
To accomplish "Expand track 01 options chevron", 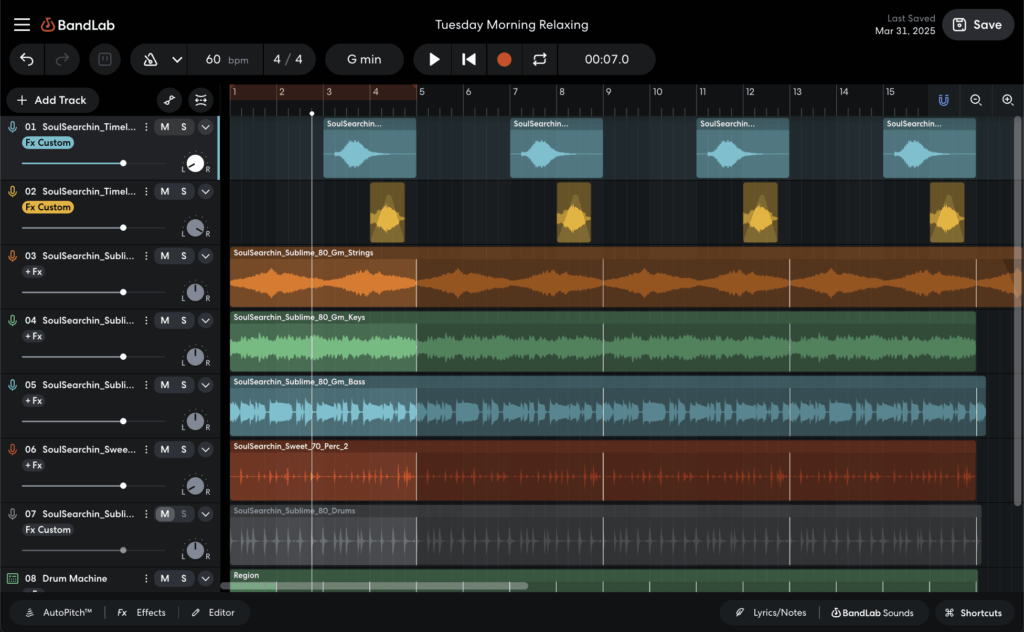I will pos(206,127).
